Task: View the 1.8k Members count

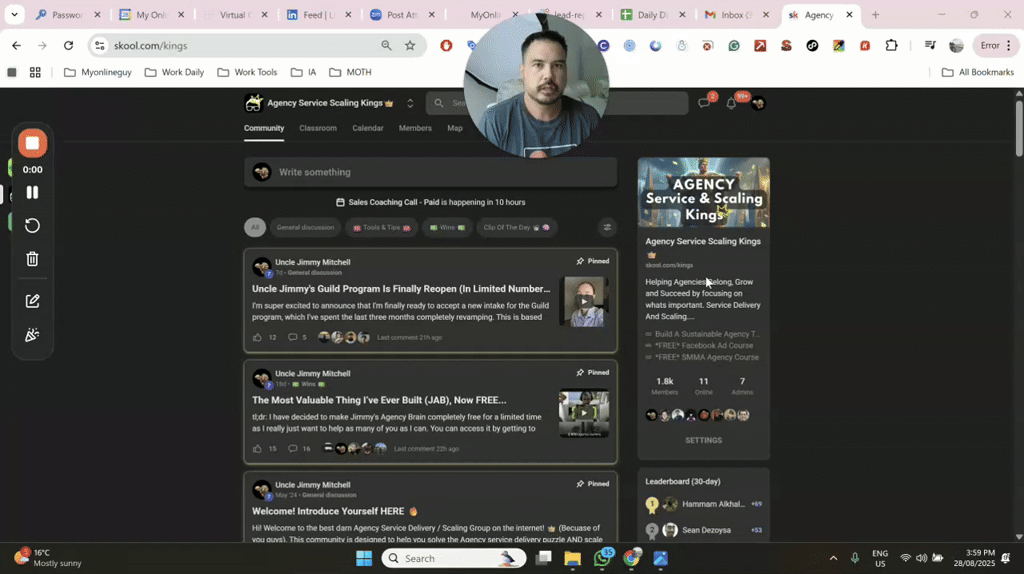Action: pos(665,385)
